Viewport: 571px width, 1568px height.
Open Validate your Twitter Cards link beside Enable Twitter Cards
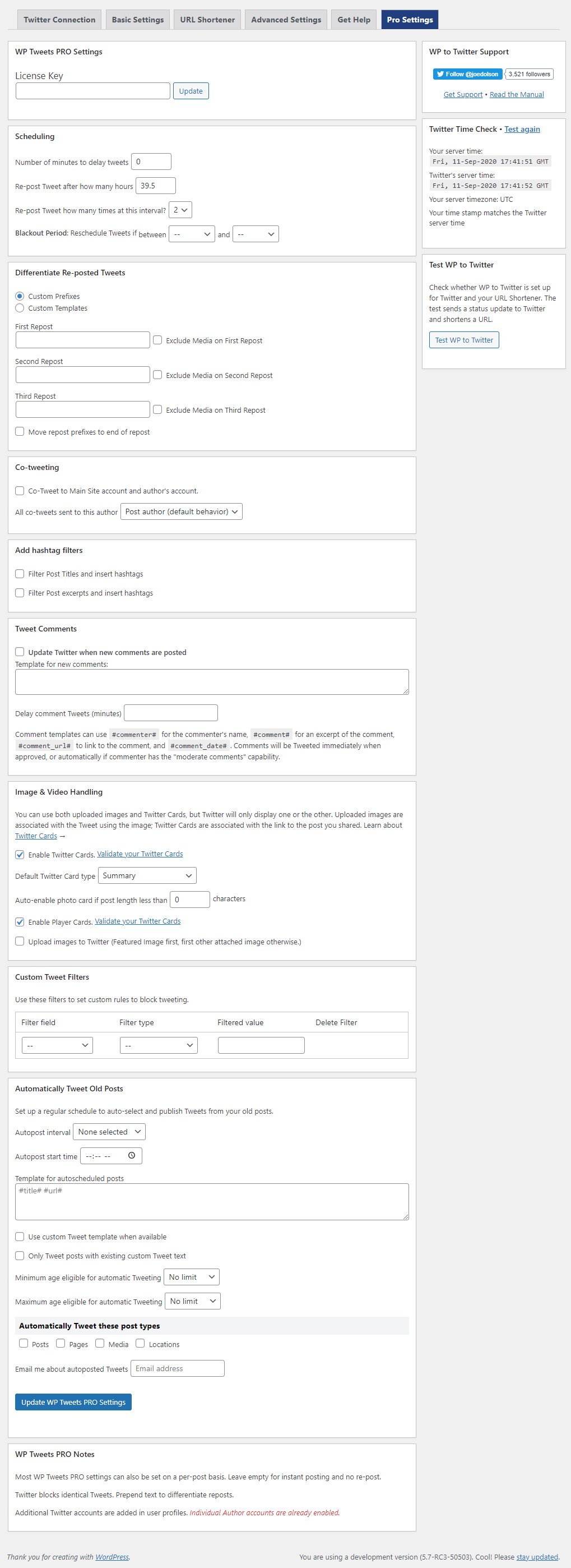140,854
